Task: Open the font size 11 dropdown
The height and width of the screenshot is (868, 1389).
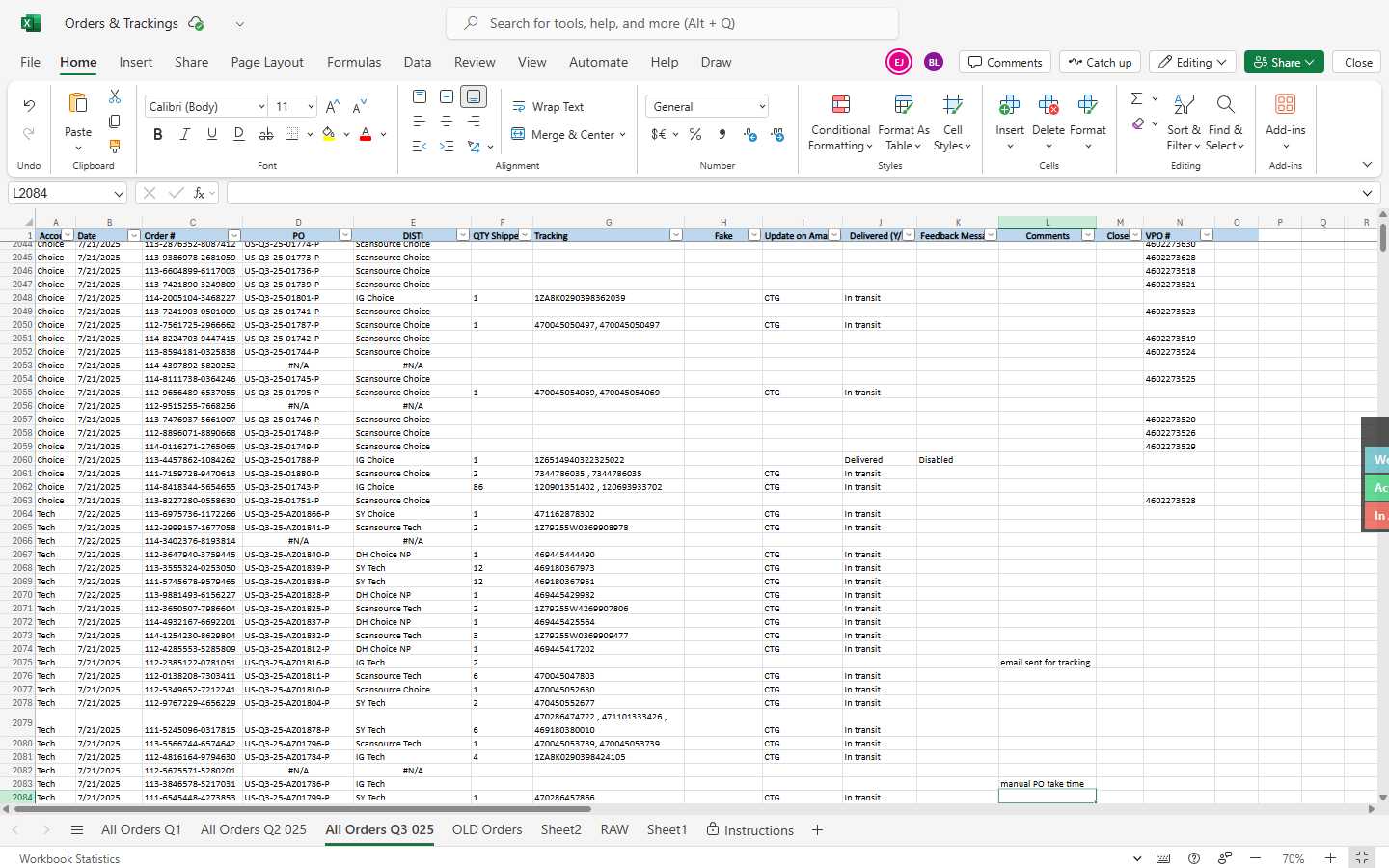Action: [311, 107]
